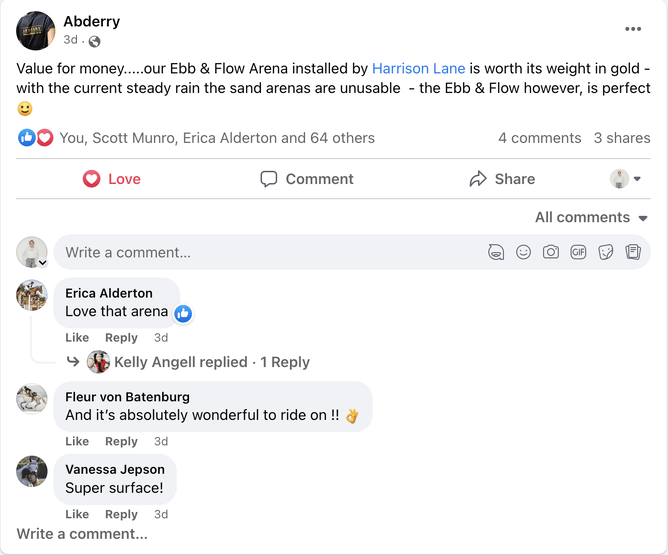Click the rightmost comment box icon
This screenshot has height=555, width=668.
[x=632, y=253]
